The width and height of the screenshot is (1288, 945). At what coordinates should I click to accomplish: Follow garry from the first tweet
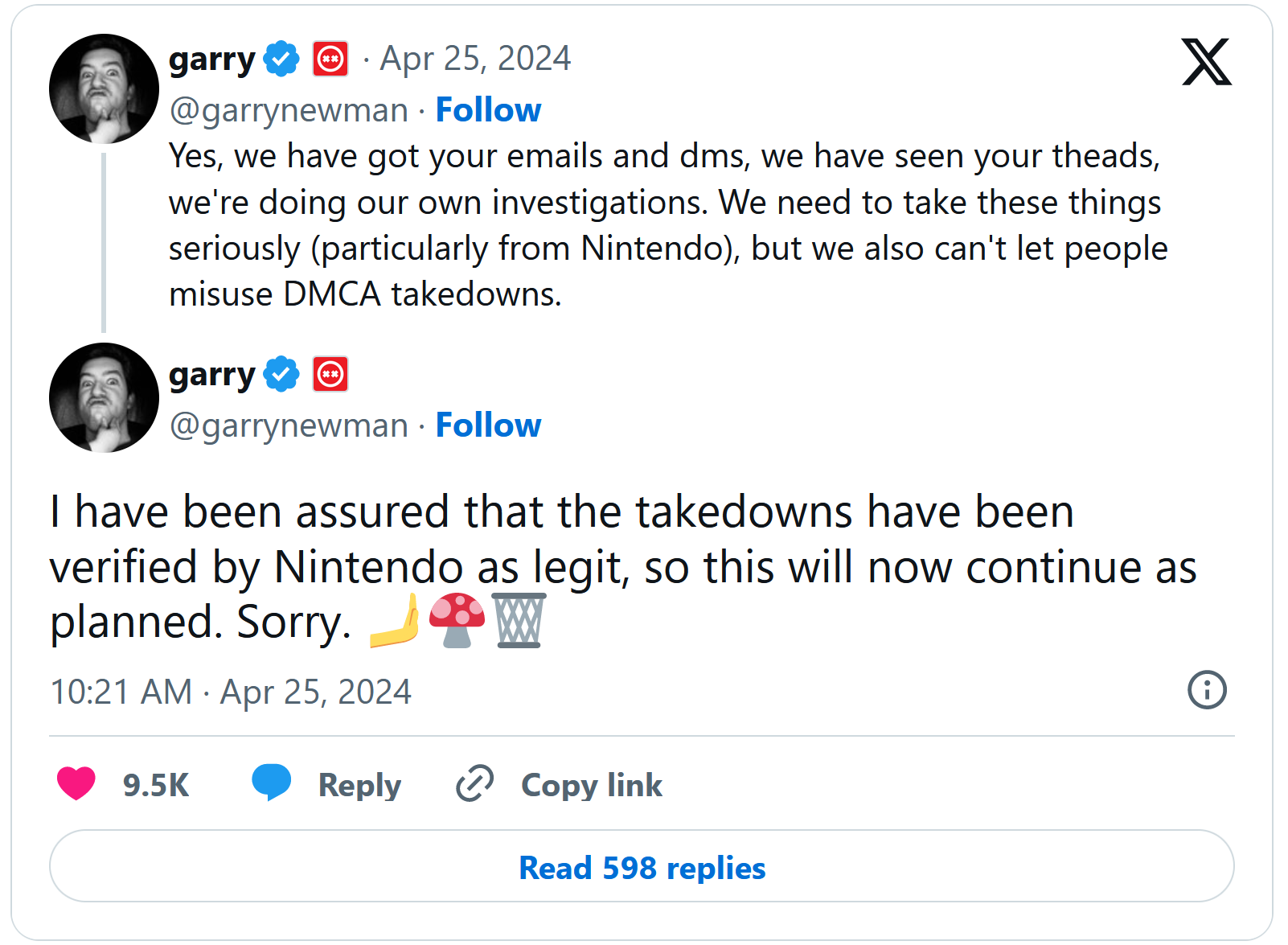click(x=489, y=109)
